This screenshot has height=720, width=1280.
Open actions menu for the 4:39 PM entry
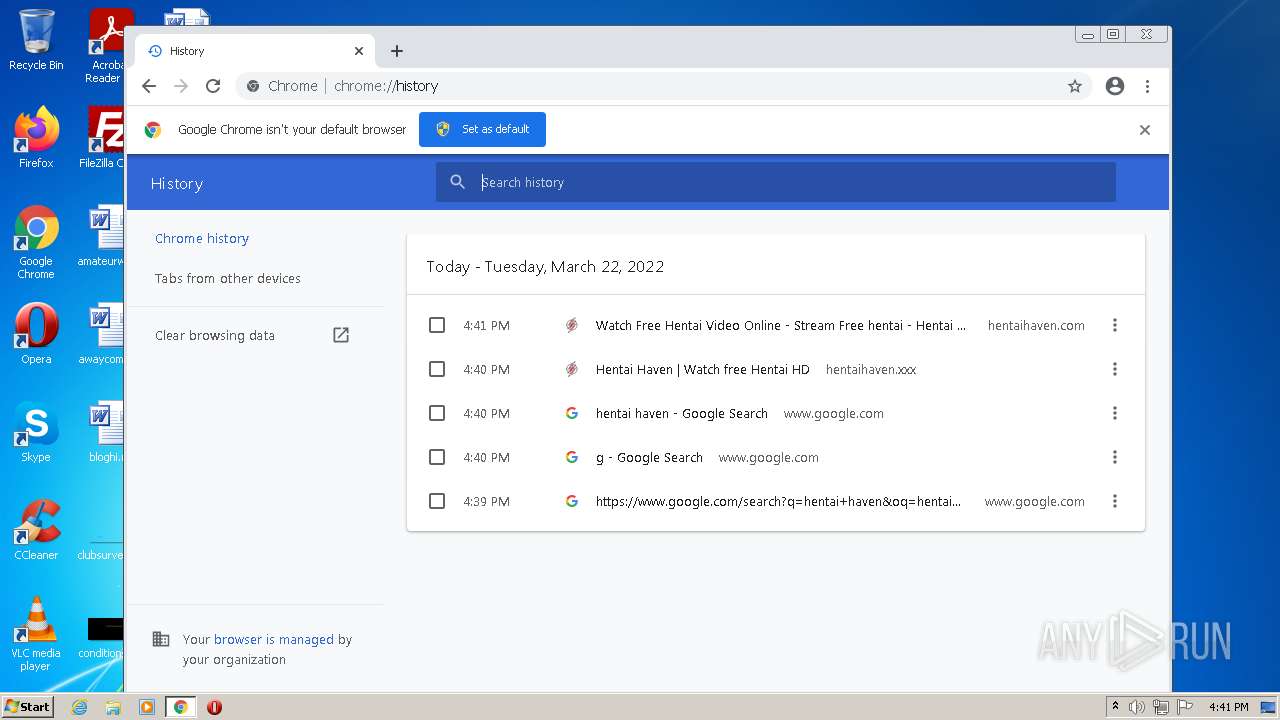pos(1115,501)
